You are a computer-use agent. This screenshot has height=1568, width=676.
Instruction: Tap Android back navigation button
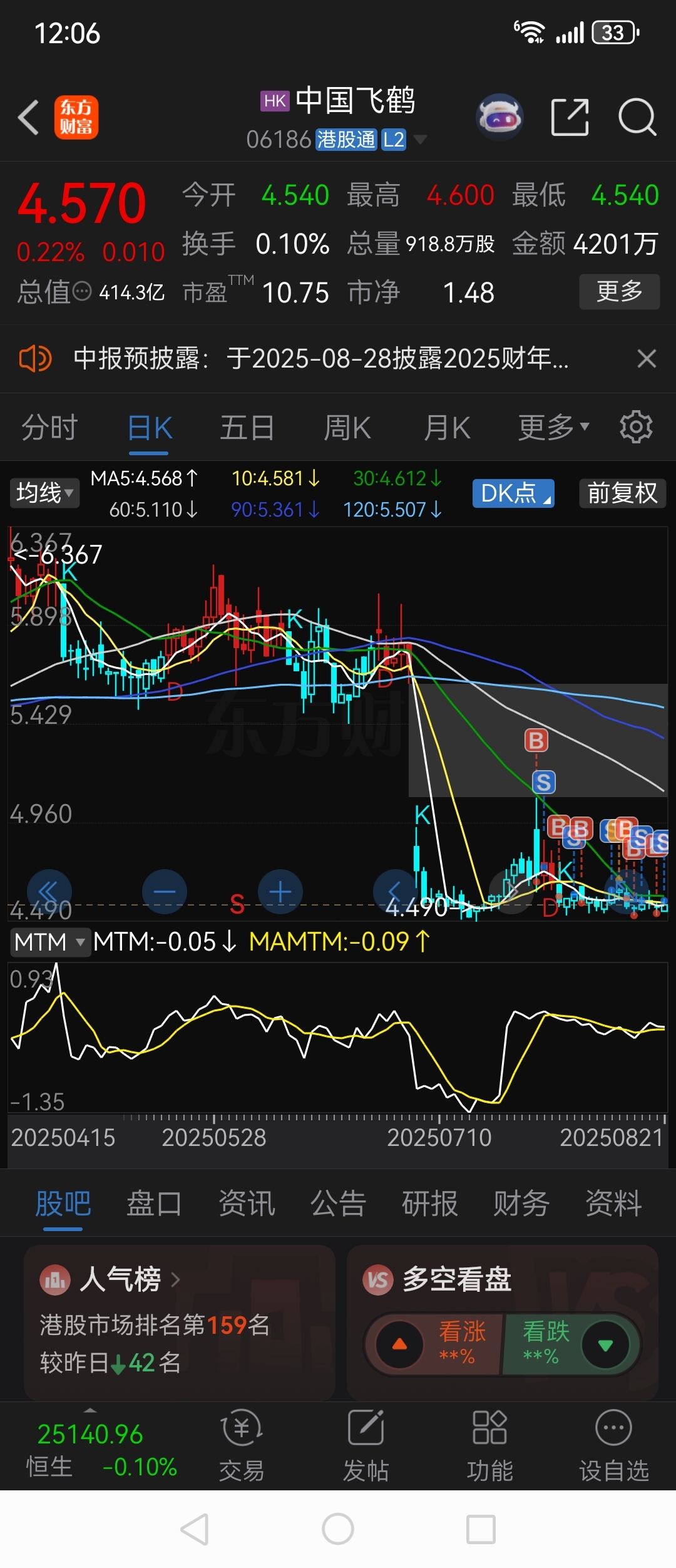click(195, 1530)
